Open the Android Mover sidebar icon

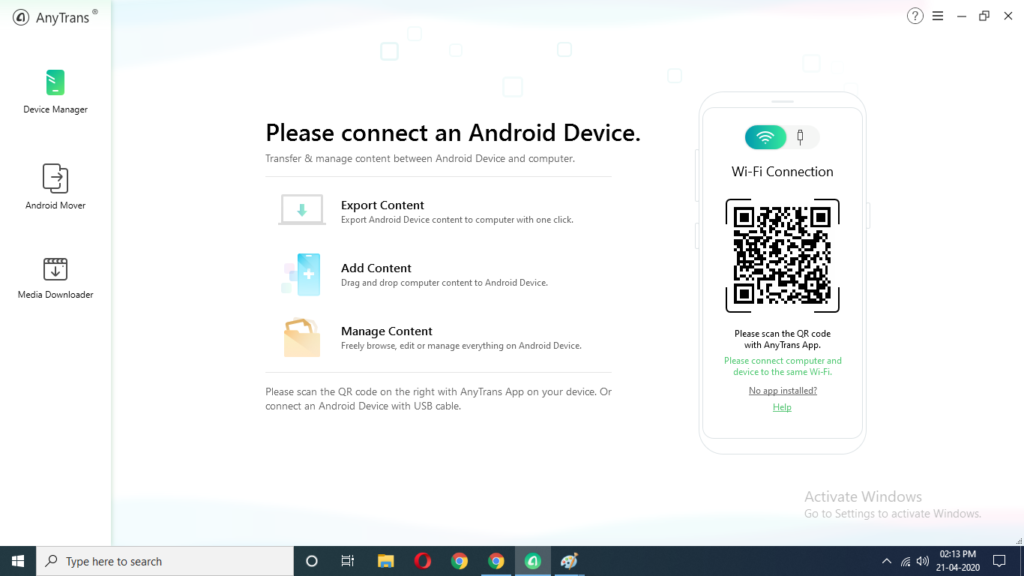(56, 178)
